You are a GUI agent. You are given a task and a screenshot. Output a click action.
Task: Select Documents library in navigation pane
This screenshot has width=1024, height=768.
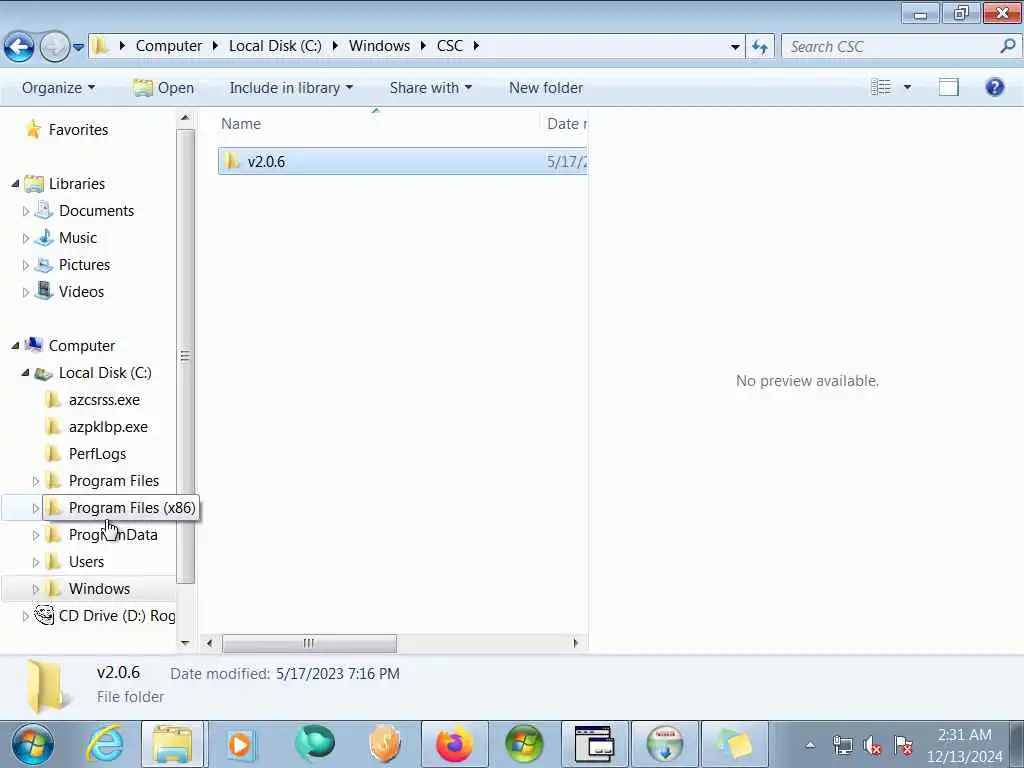[x=96, y=210]
